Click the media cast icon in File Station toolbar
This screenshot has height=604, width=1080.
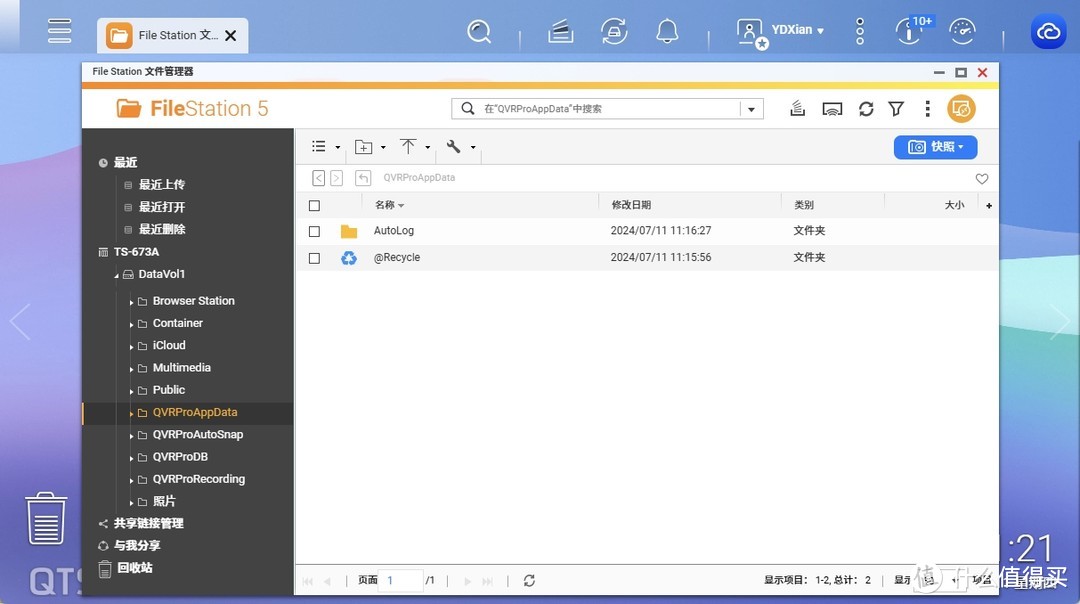click(832, 107)
